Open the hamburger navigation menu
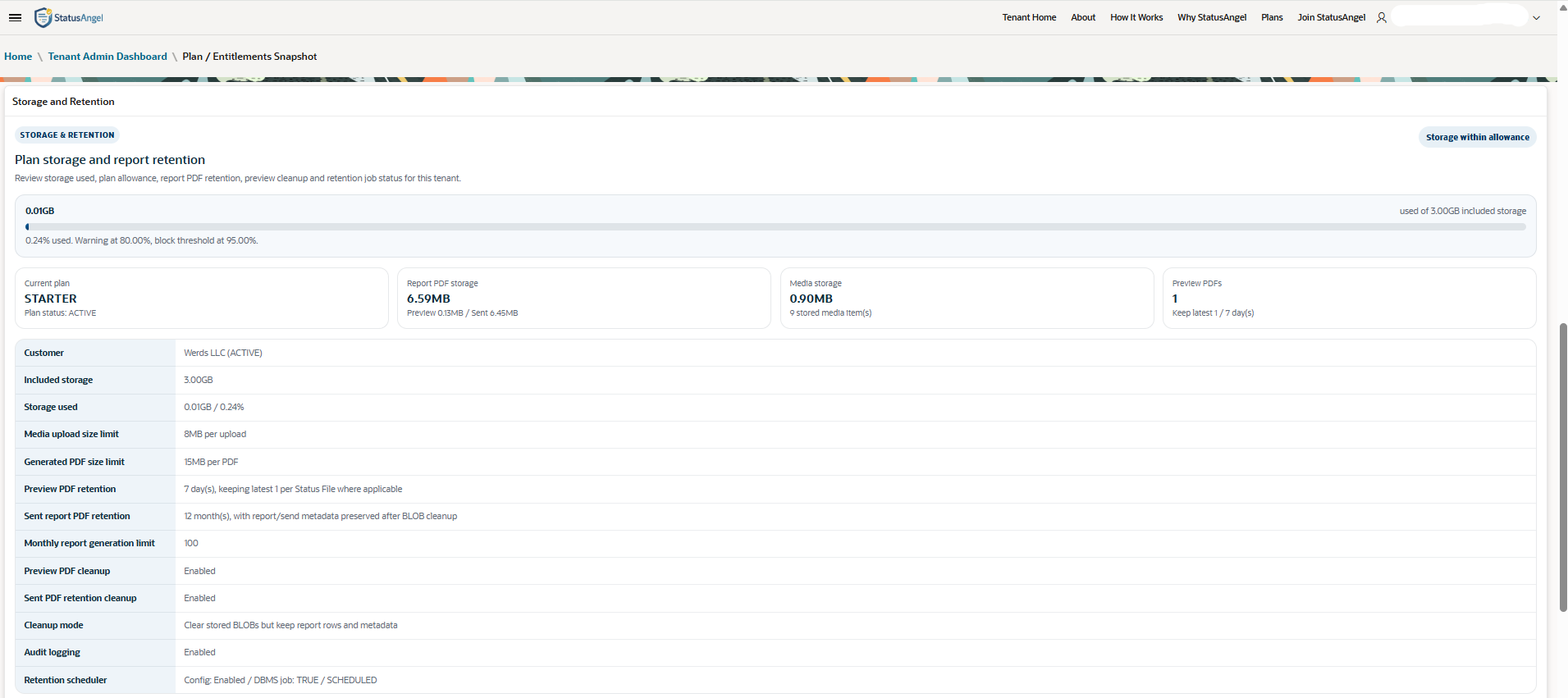 click(x=15, y=17)
